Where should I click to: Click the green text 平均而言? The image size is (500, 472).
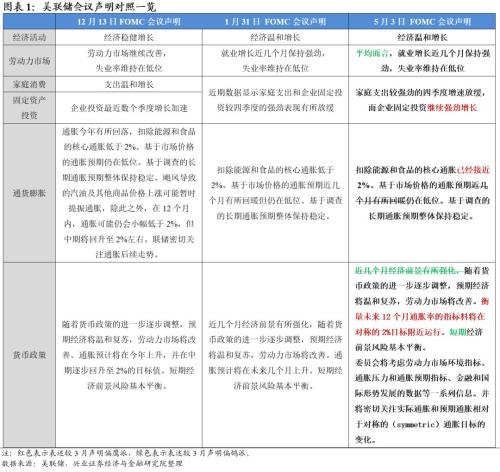click(x=372, y=53)
